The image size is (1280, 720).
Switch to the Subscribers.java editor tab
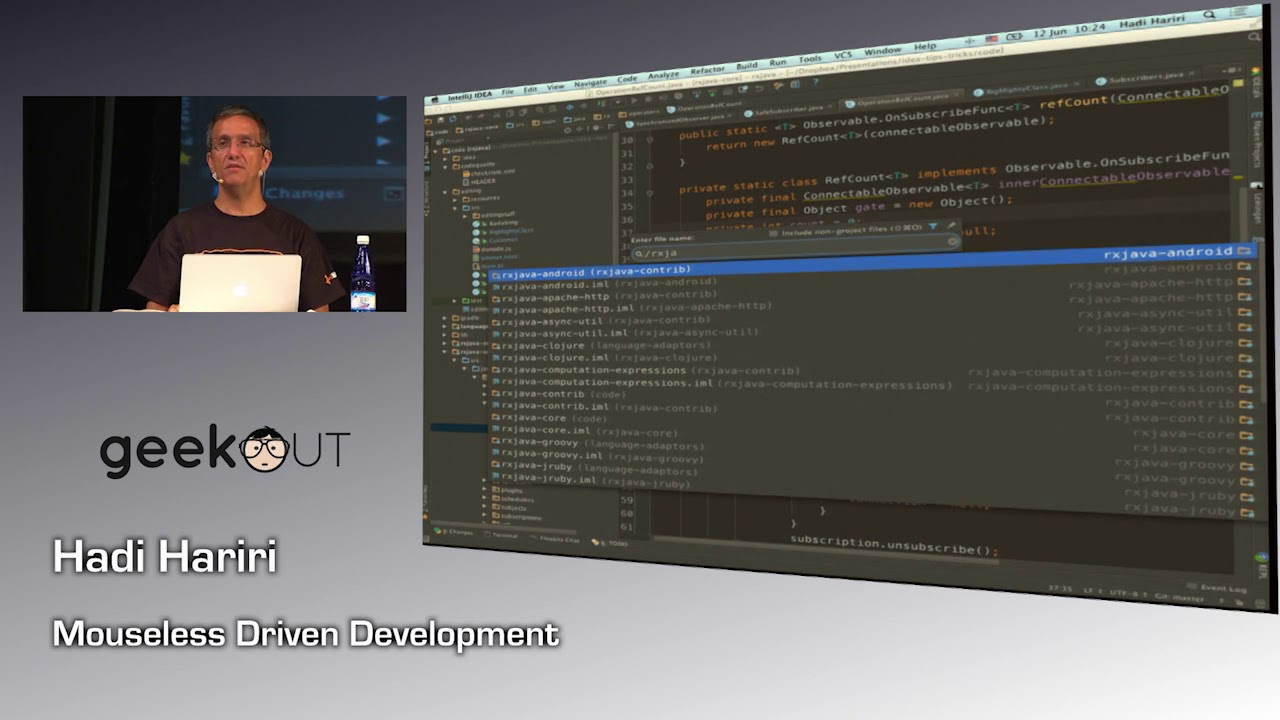click(x=1145, y=76)
